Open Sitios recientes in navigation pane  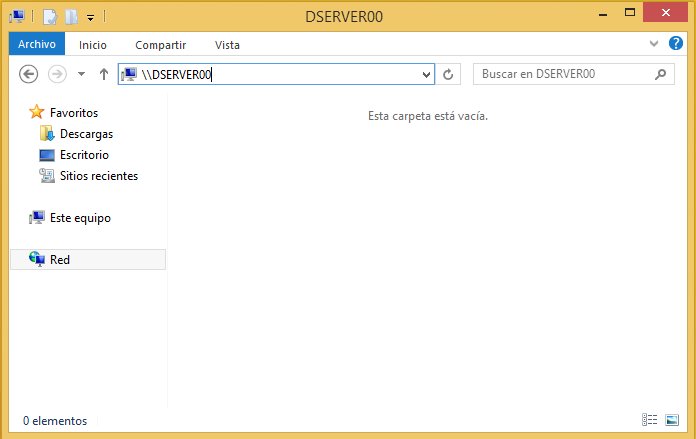(x=99, y=176)
